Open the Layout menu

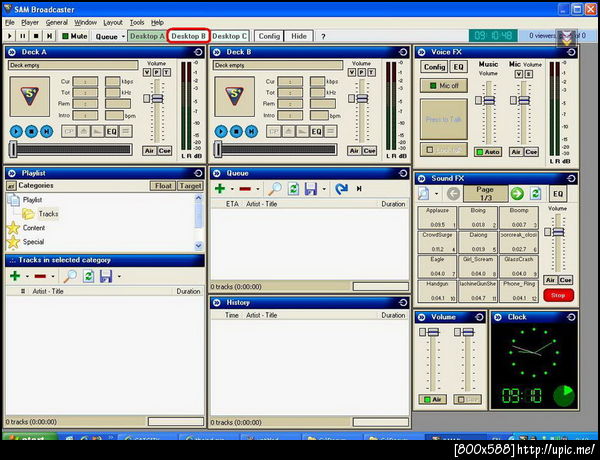click(x=113, y=23)
